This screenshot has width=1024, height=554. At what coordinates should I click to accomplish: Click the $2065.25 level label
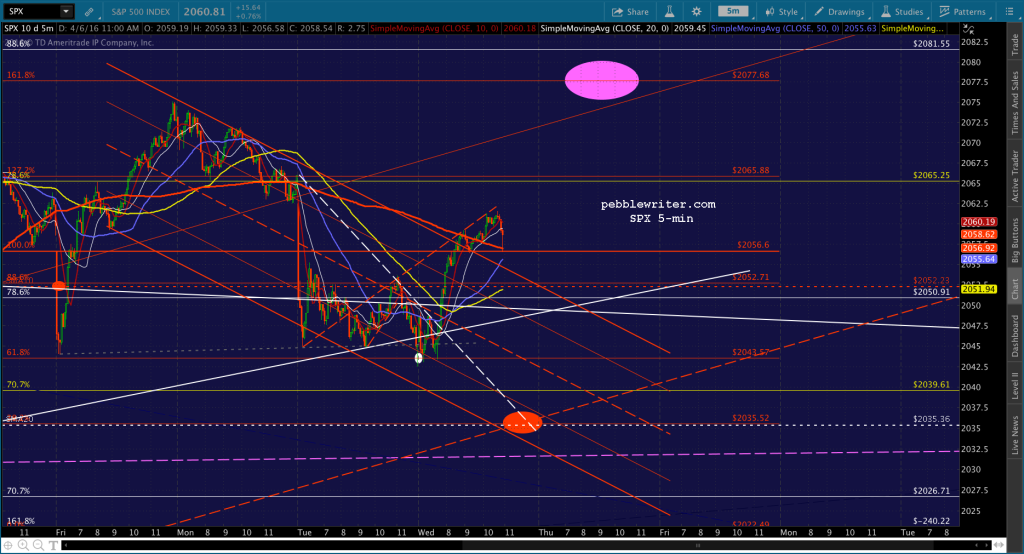(x=931, y=175)
